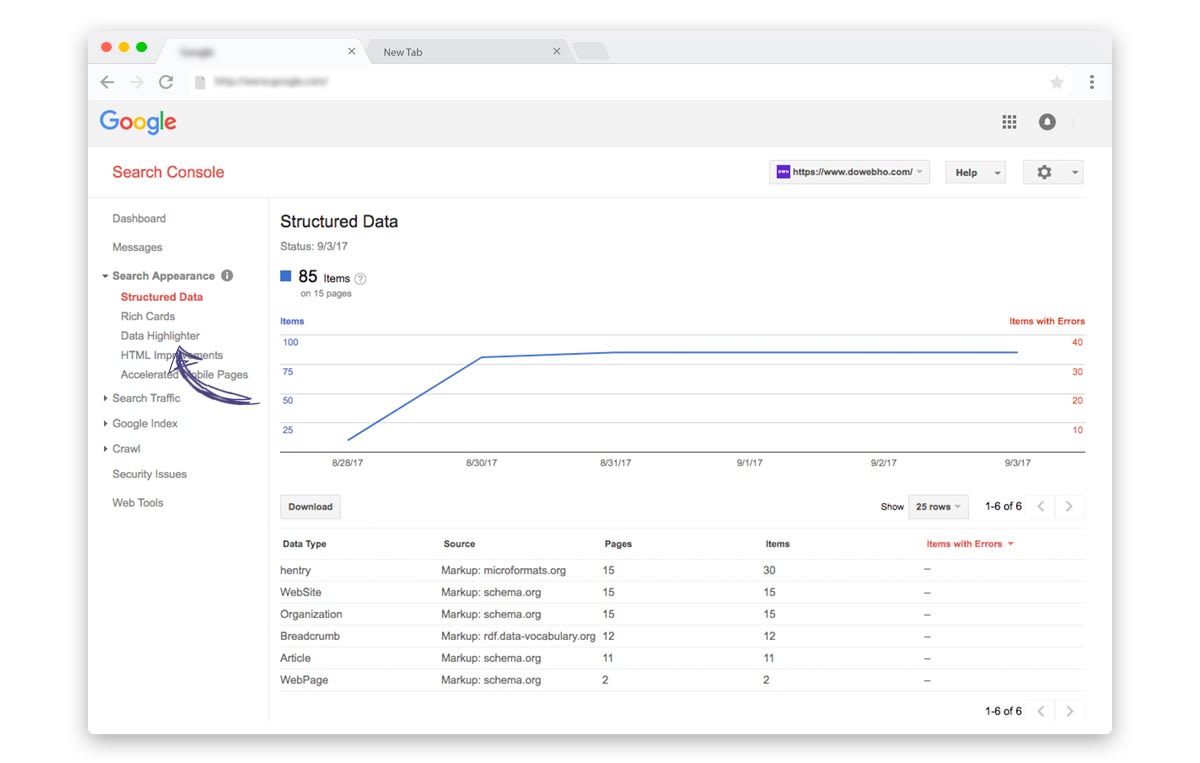The image size is (1200, 763).
Task: Bookmark the page with the star icon
Action: tap(1057, 83)
